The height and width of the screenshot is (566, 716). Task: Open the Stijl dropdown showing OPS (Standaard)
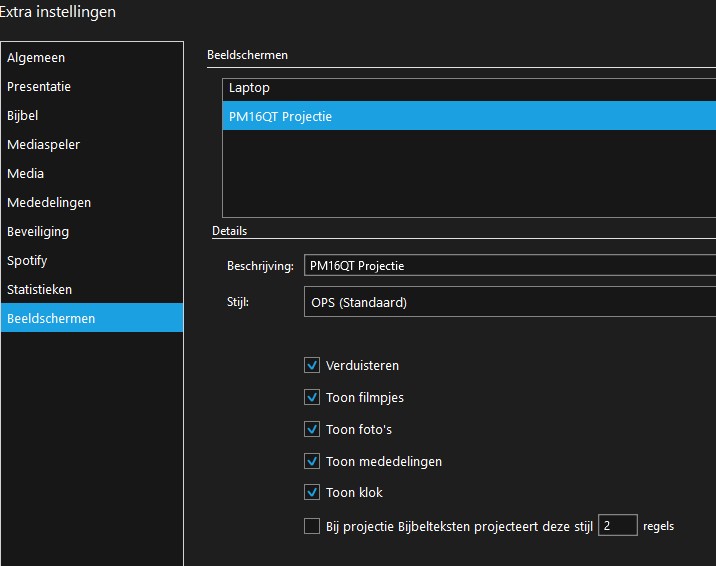[x=508, y=303]
